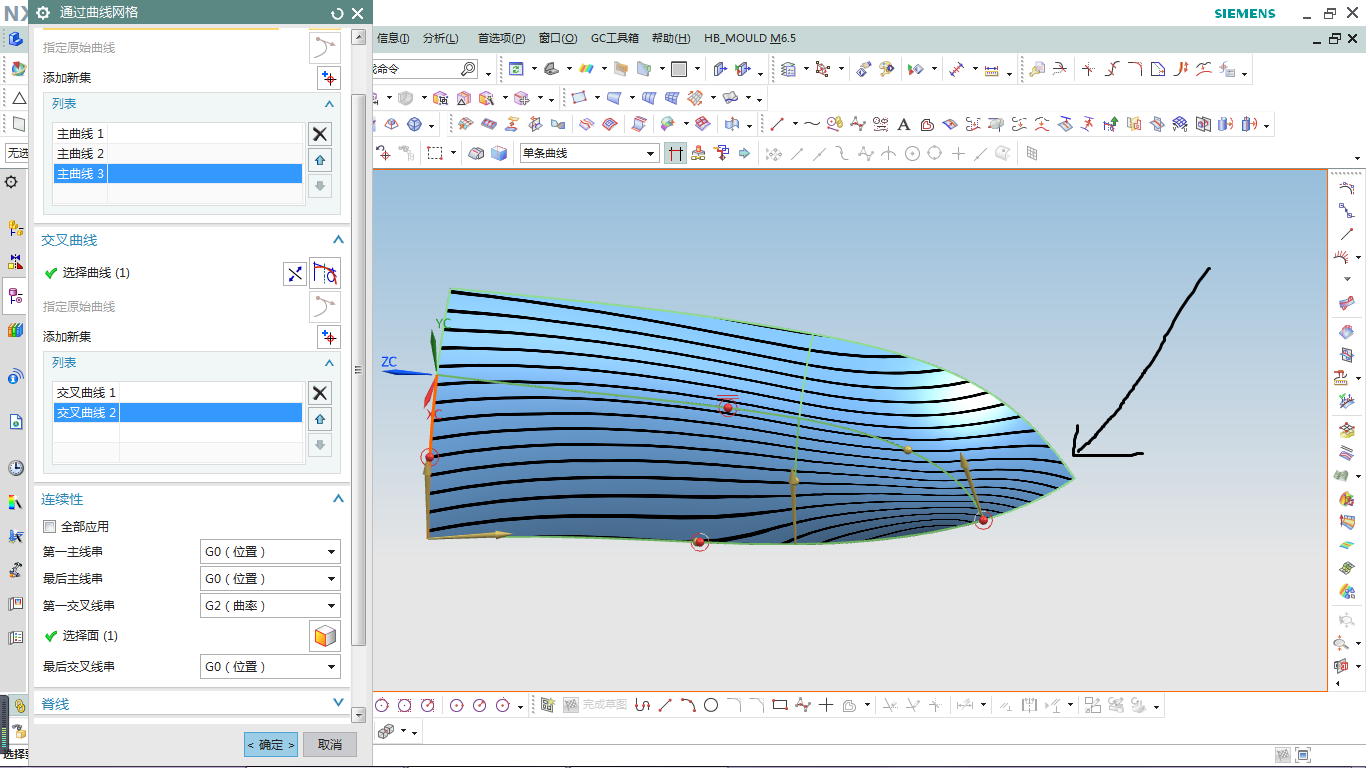Open the GC工具箱 menu
Screen dimensions: 1366x768
(614, 38)
